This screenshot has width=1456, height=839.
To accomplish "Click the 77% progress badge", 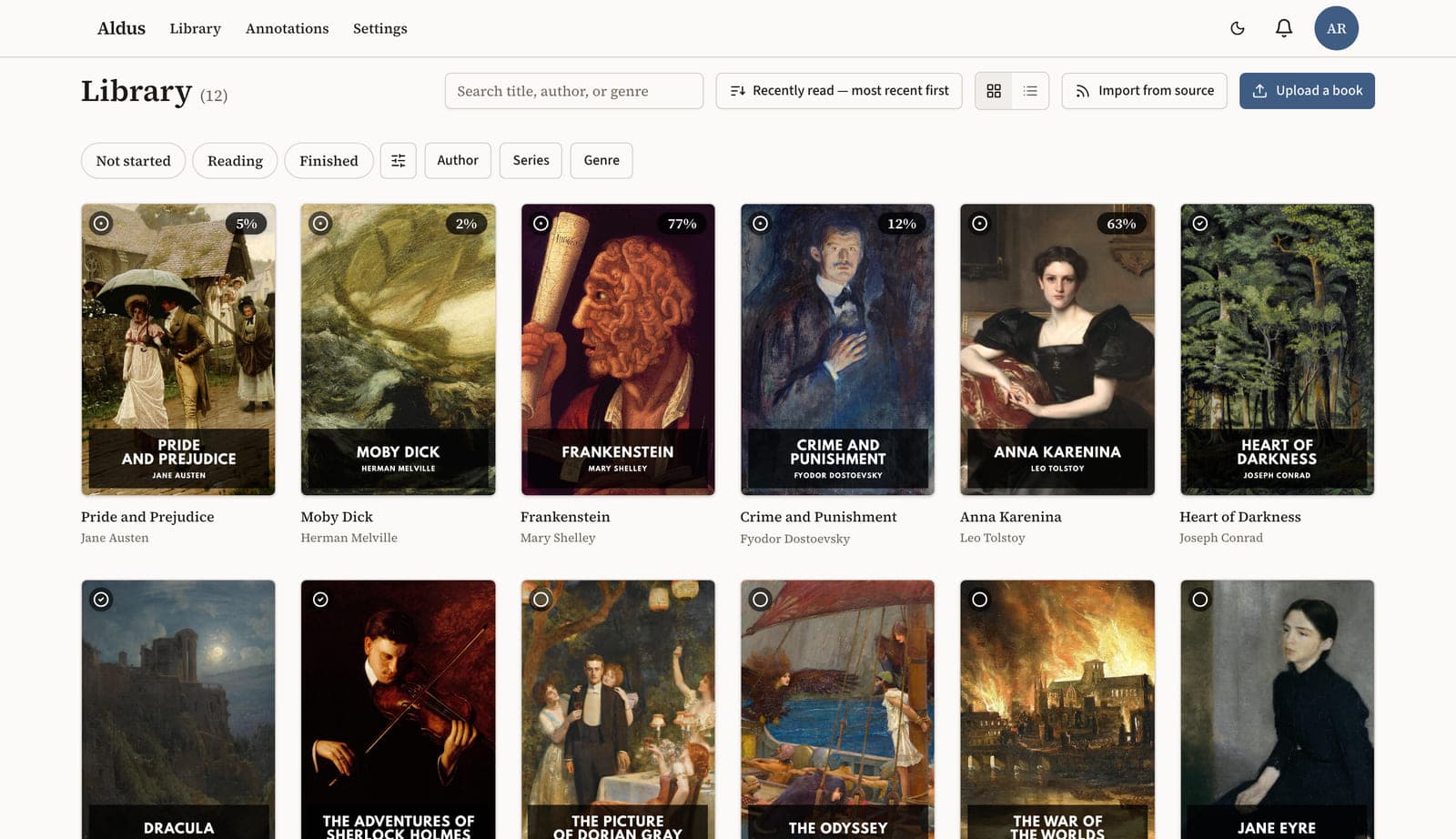I will 682,224.
